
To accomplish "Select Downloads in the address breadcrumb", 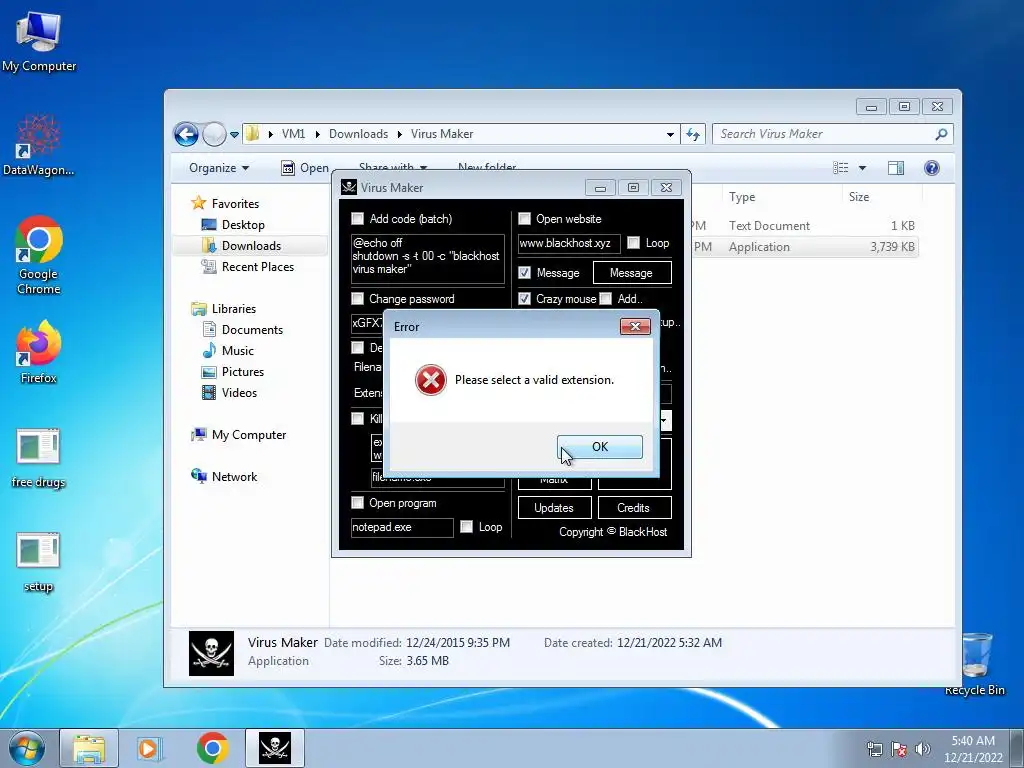I will click(x=359, y=134).
